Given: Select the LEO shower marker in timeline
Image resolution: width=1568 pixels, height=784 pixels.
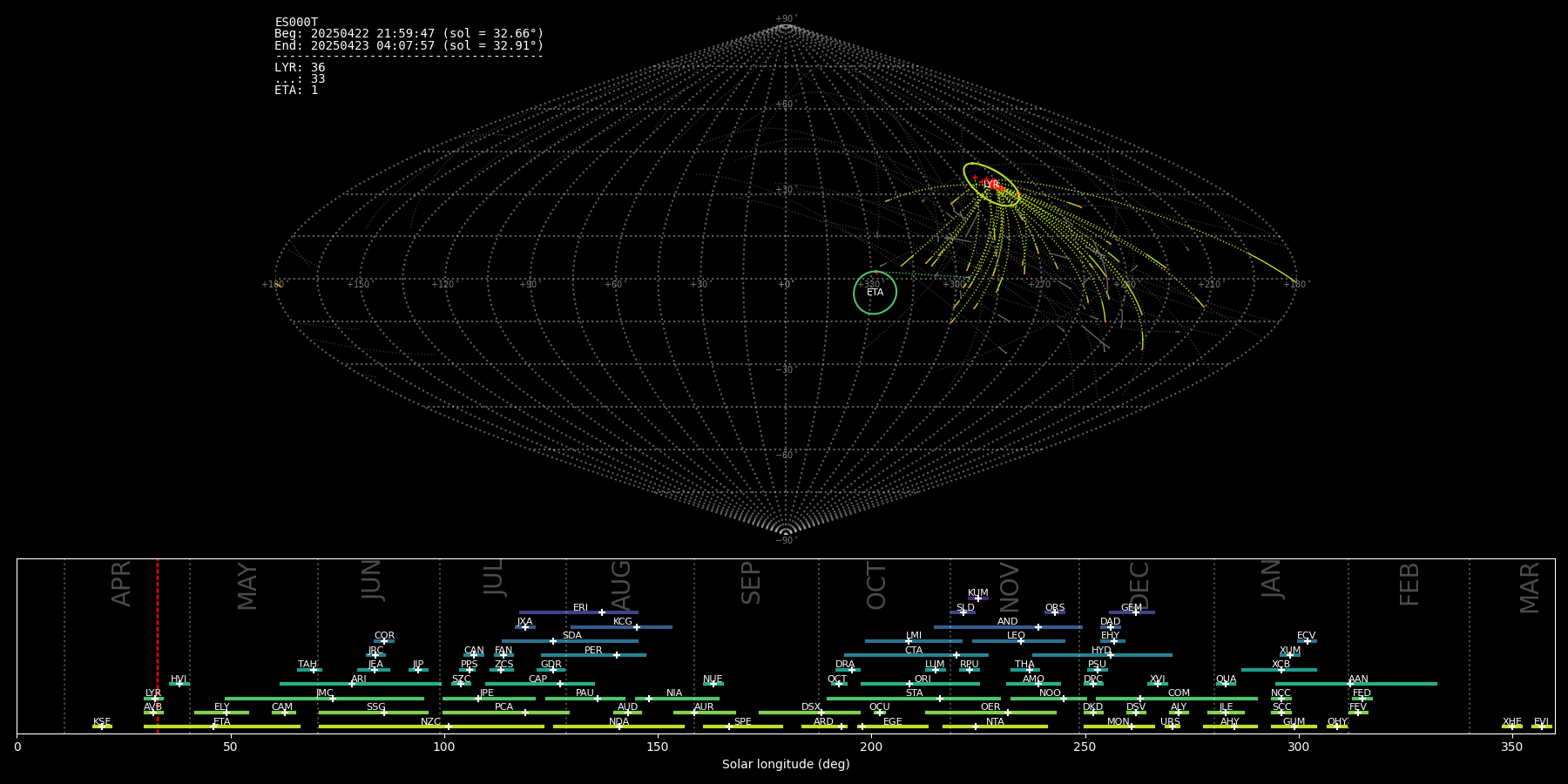Looking at the screenshot, I should (1021, 641).
